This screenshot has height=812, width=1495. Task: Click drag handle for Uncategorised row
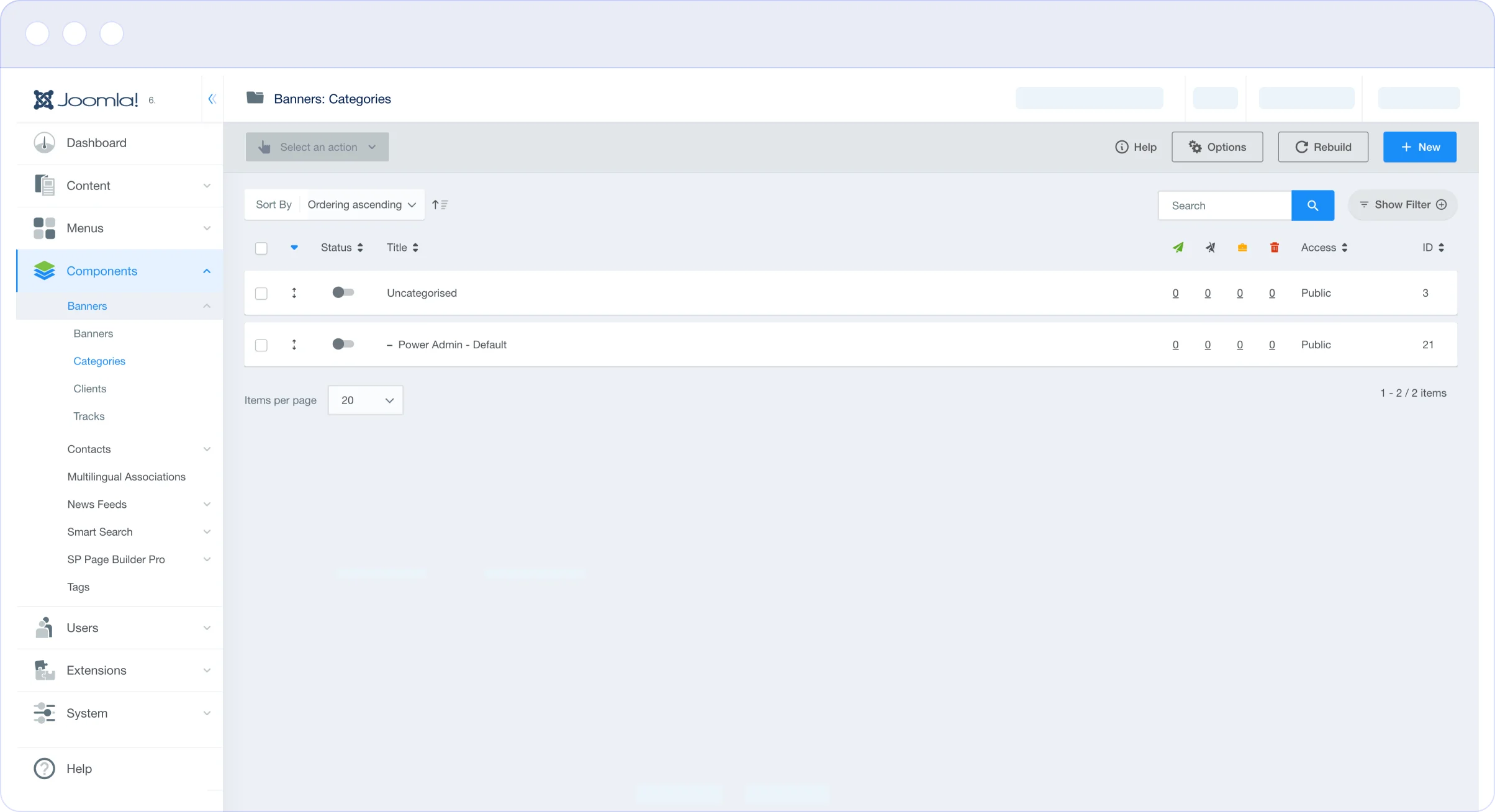[x=294, y=293]
